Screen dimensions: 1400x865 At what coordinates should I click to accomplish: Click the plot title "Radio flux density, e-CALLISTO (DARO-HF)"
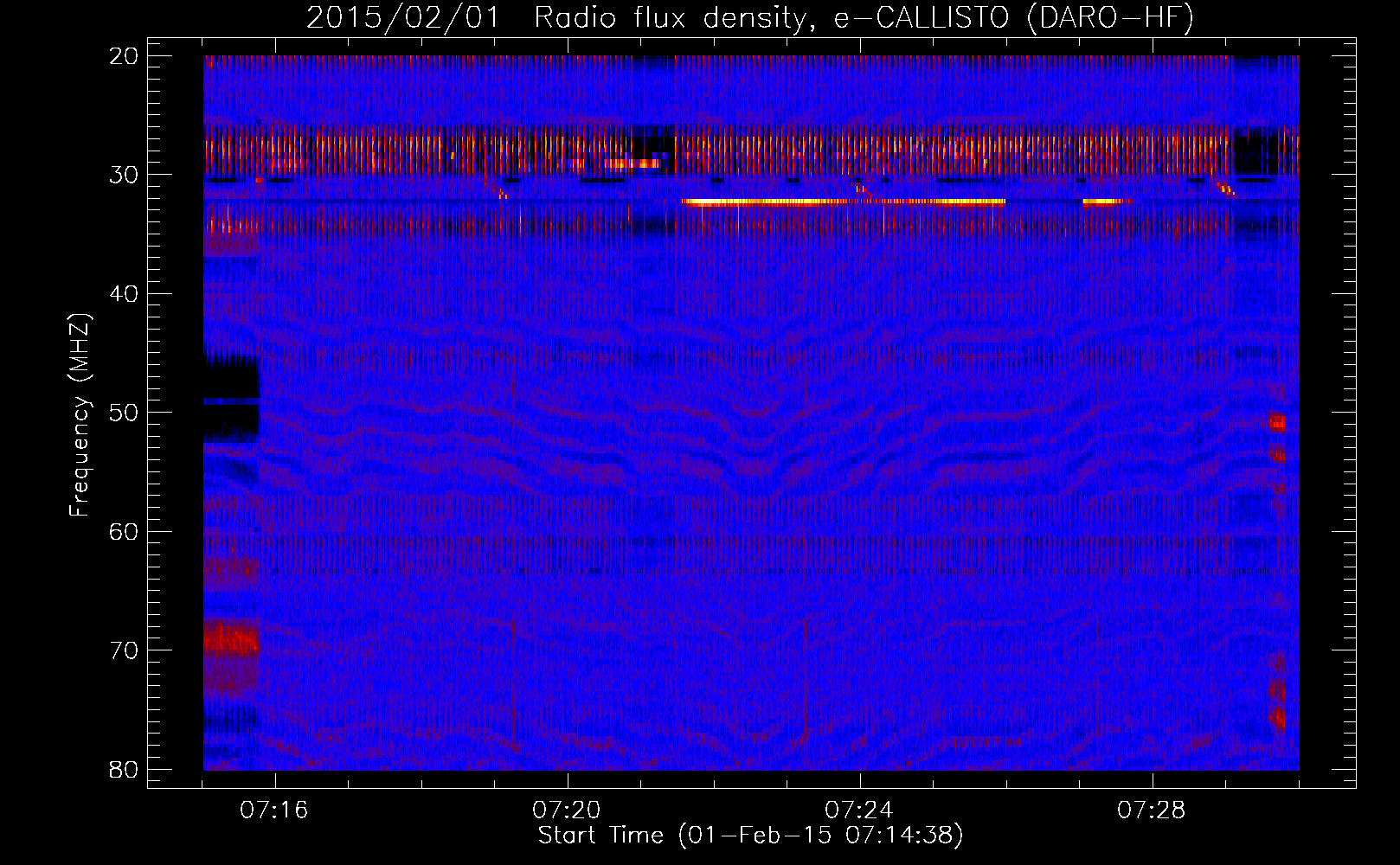point(863,17)
